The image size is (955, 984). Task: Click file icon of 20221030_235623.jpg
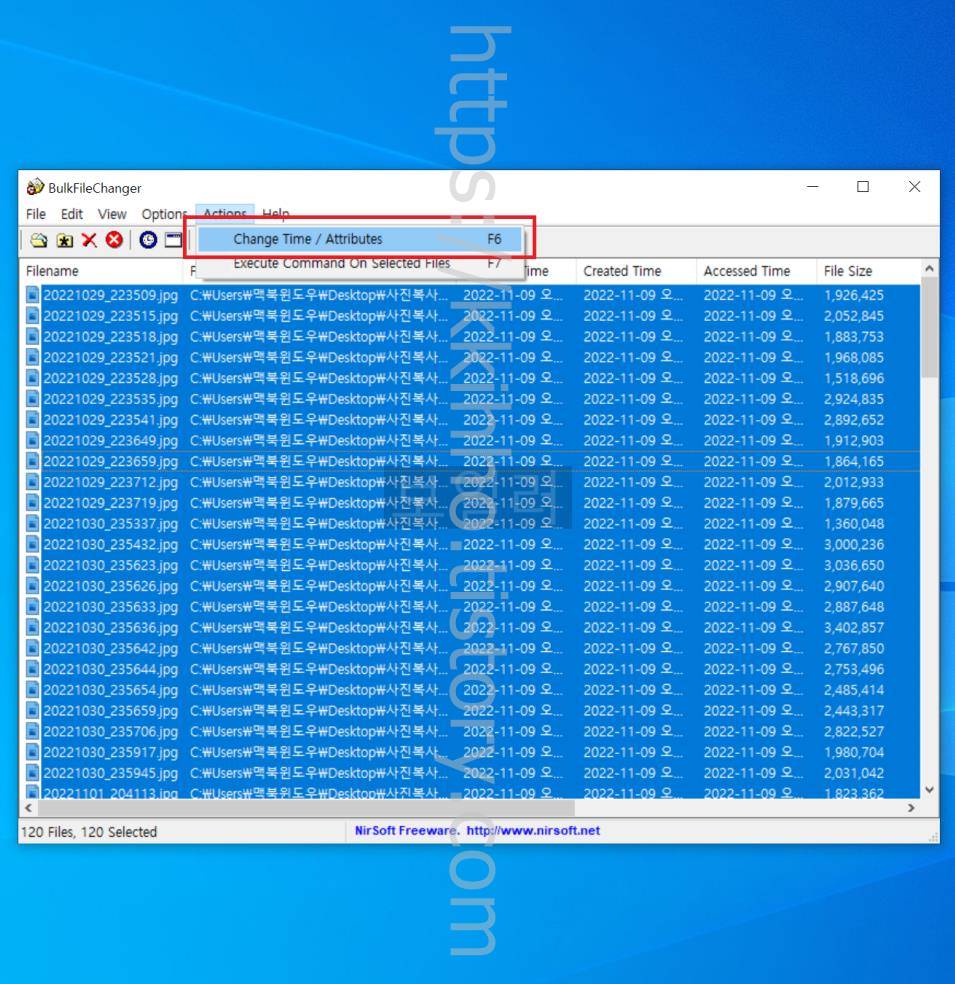point(32,565)
